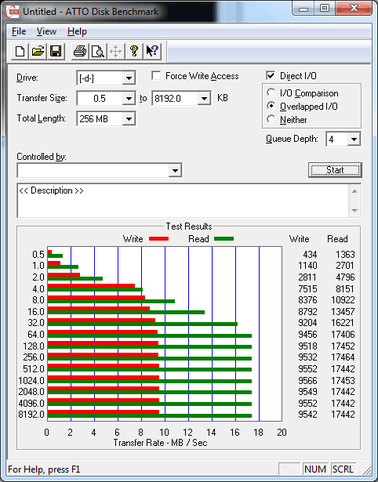This screenshot has width=378, height=482.
Task: Select the I/O Comparison radio button
Action: click(271, 92)
